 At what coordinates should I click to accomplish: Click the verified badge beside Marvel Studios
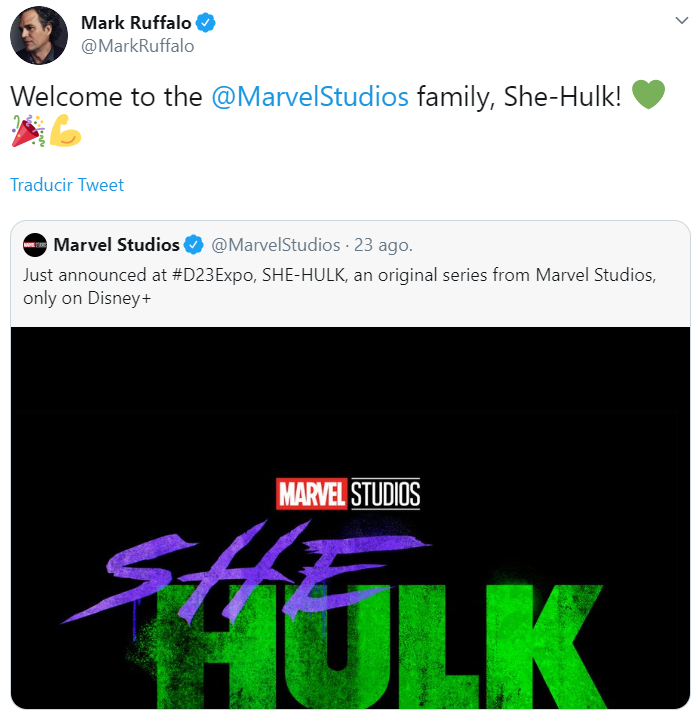[194, 245]
